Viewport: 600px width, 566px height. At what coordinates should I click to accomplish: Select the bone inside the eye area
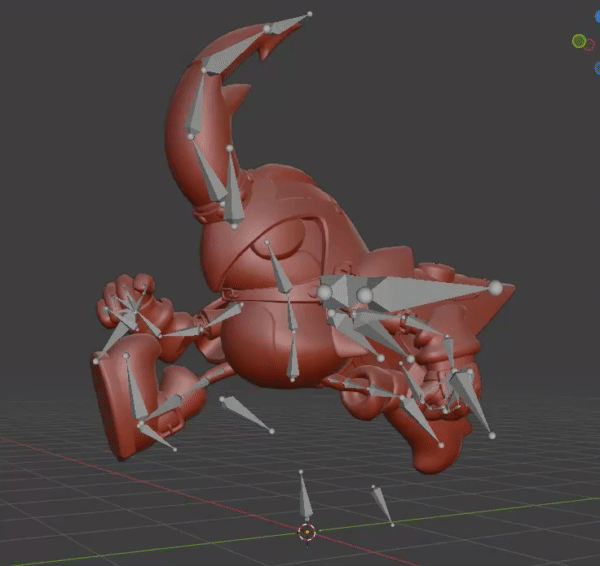(278, 268)
